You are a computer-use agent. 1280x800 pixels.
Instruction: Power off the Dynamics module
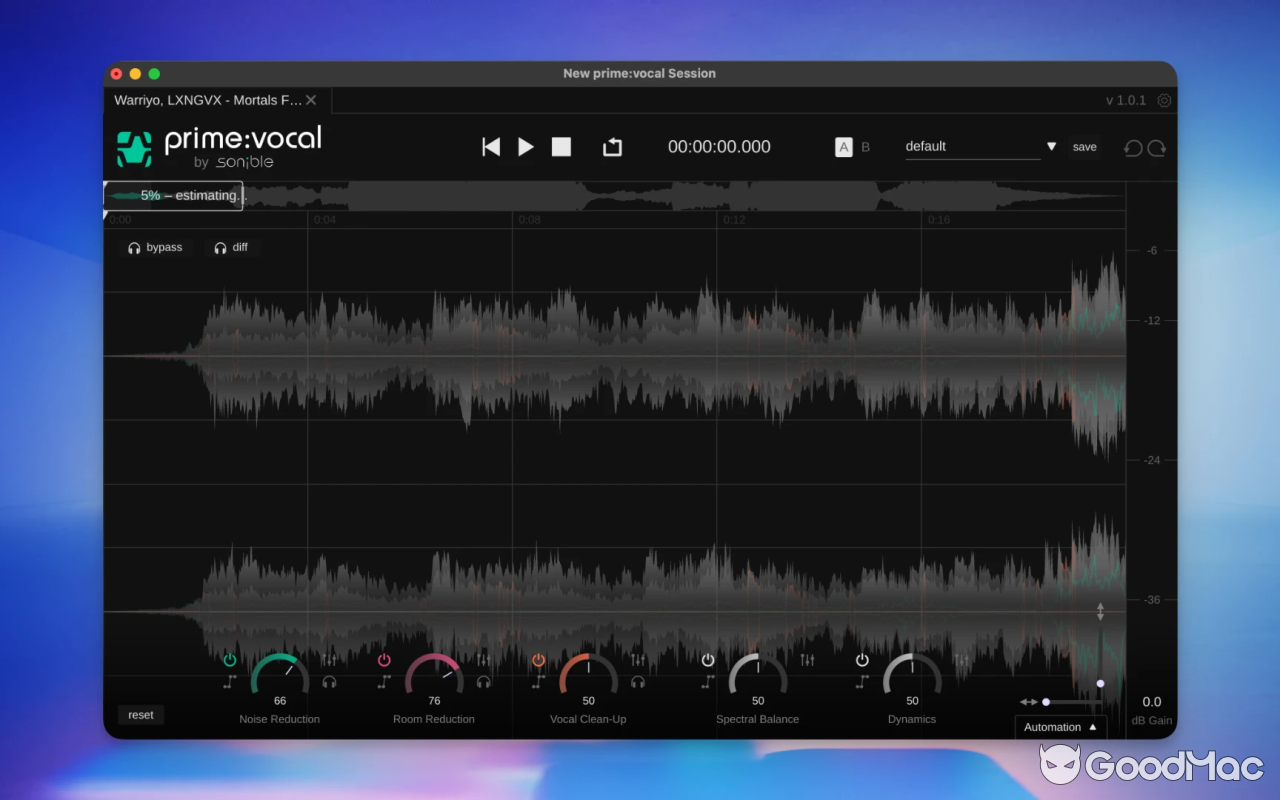[862, 659]
